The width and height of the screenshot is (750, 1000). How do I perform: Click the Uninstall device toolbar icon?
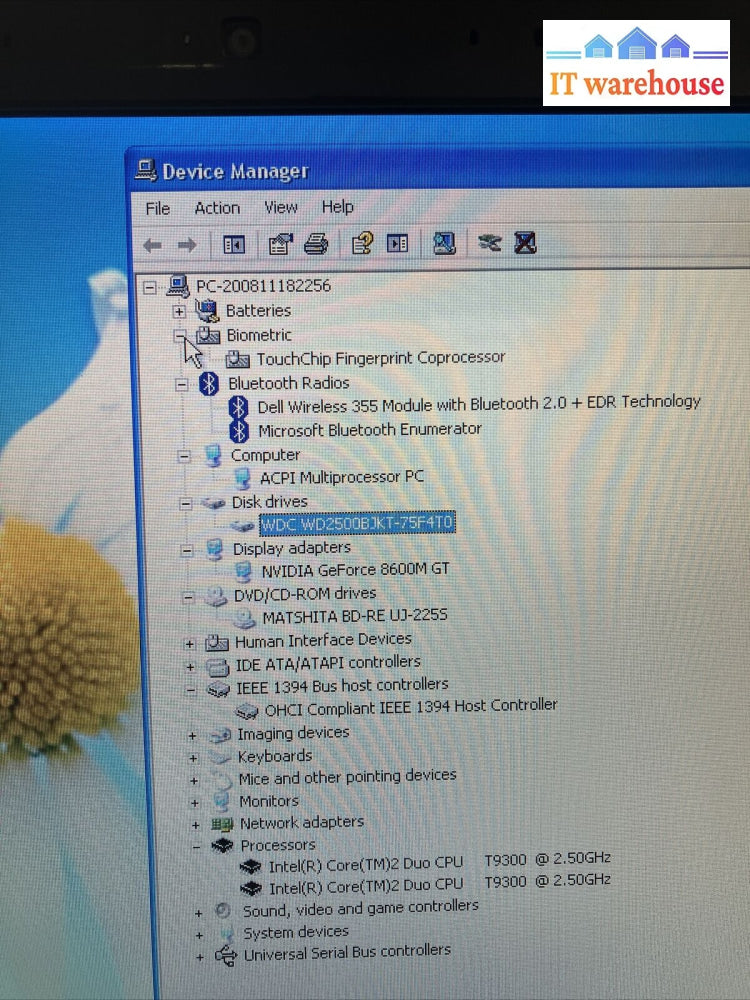tap(525, 243)
